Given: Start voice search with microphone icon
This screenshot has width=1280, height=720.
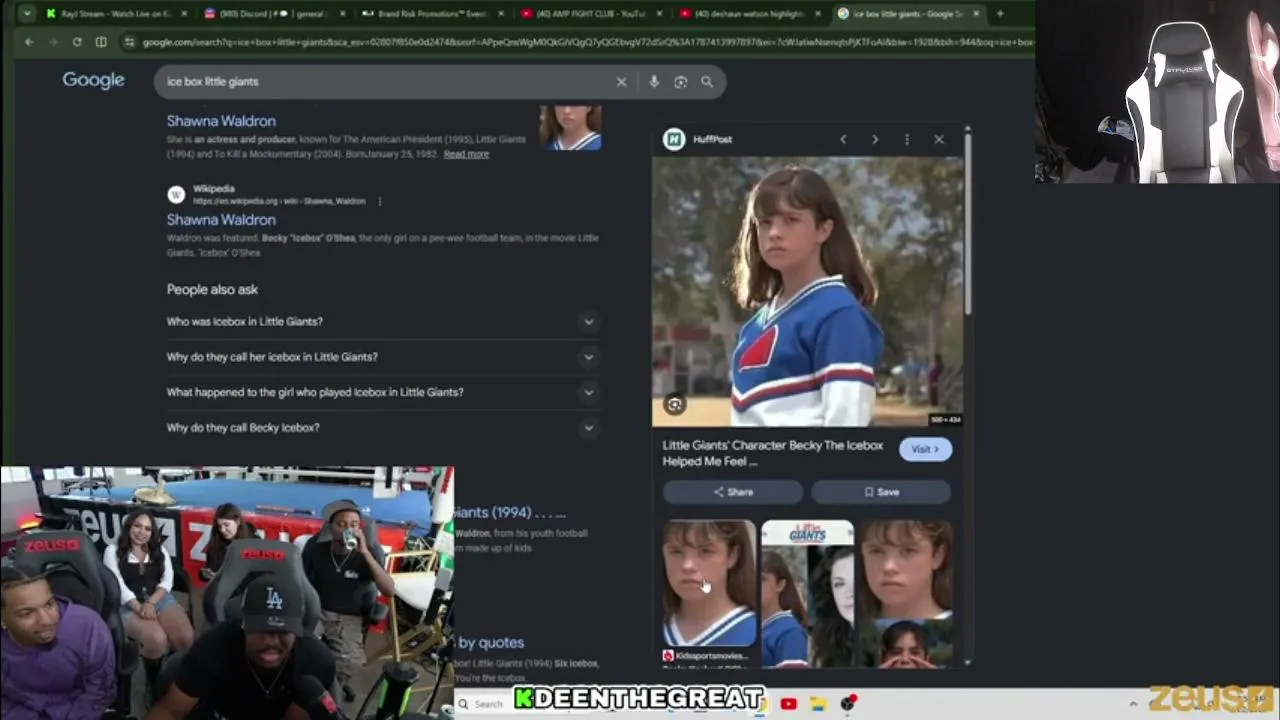Looking at the screenshot, I should [x=654, y=82].
